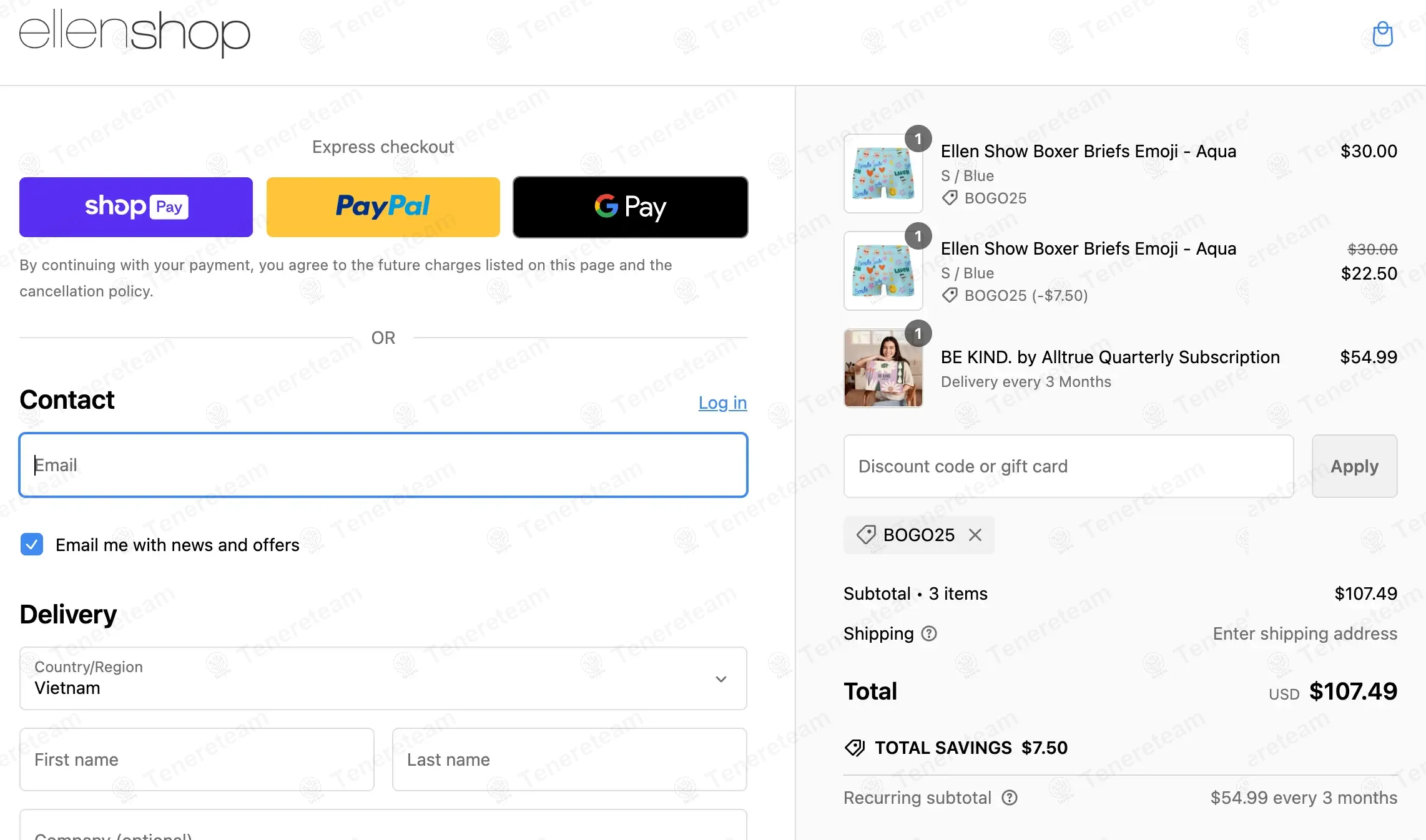Remove the BOGO25 discount code
Screen dimensions: 1426x840
click(975, 535)
